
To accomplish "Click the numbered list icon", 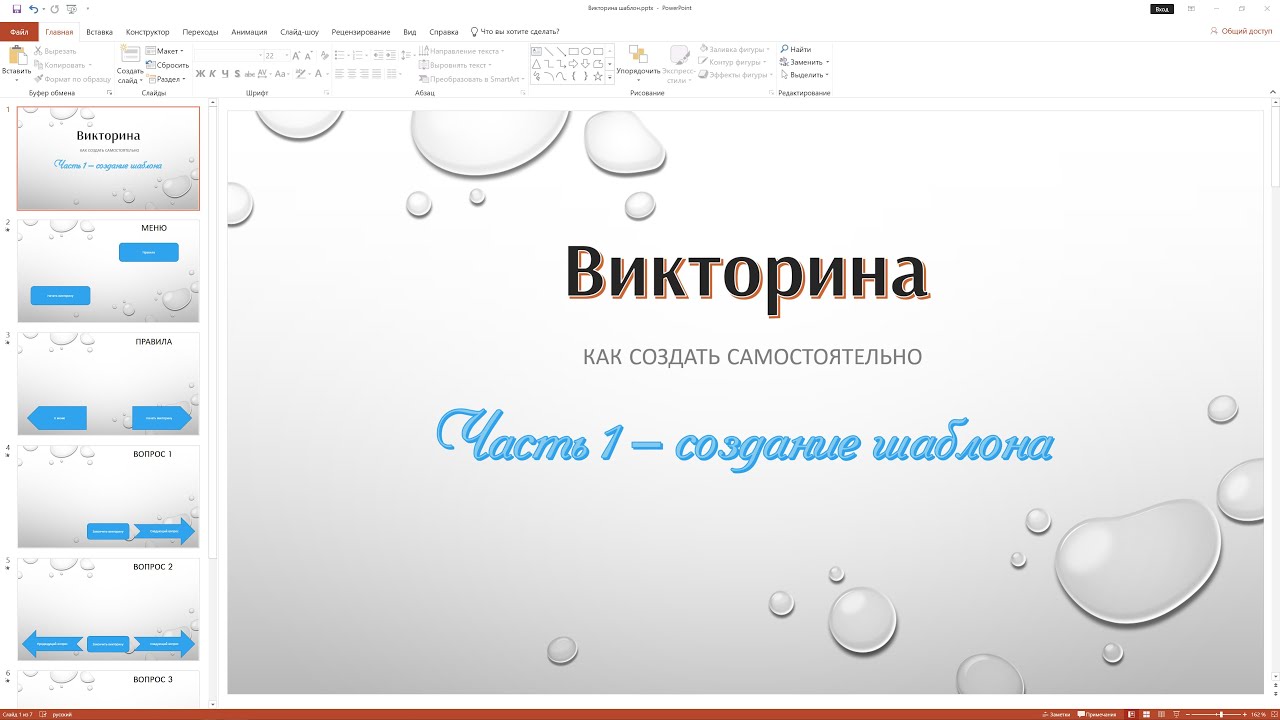I will 358,56.
